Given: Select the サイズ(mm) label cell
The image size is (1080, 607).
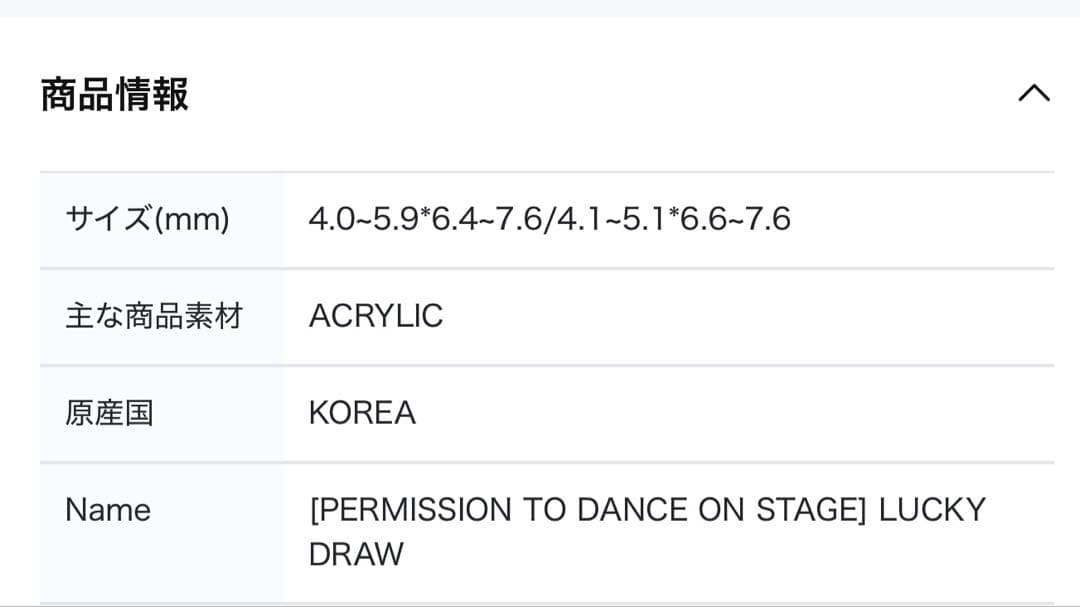Looking at the screenshot, I should tap(147, 218).
